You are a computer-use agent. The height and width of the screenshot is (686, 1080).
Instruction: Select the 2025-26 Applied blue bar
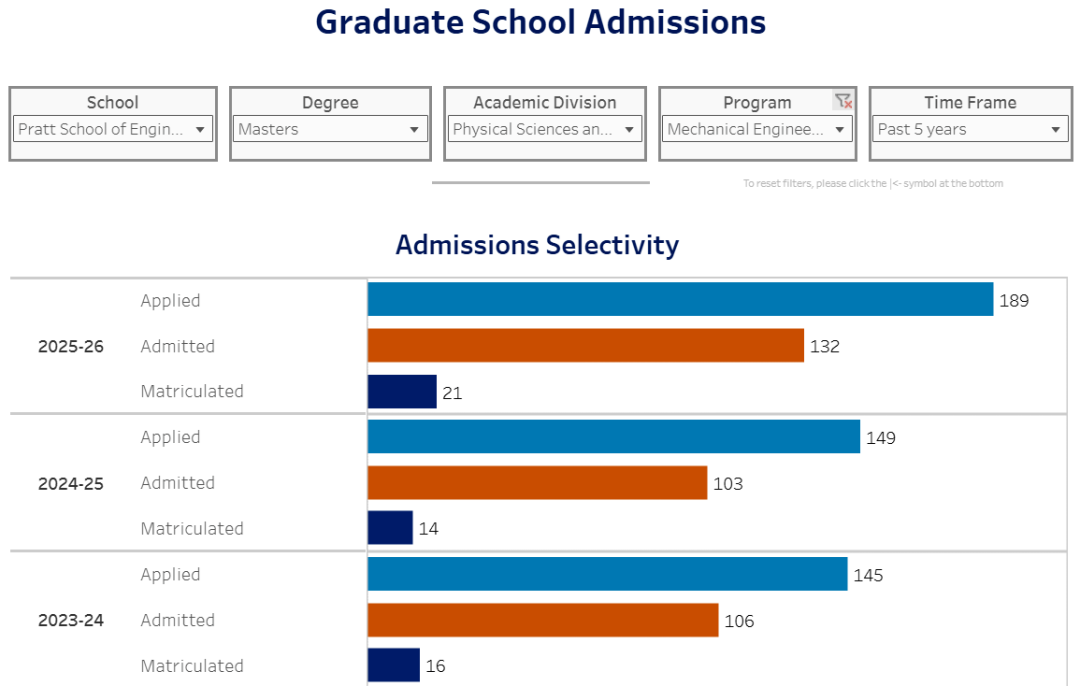coord(680,299)
